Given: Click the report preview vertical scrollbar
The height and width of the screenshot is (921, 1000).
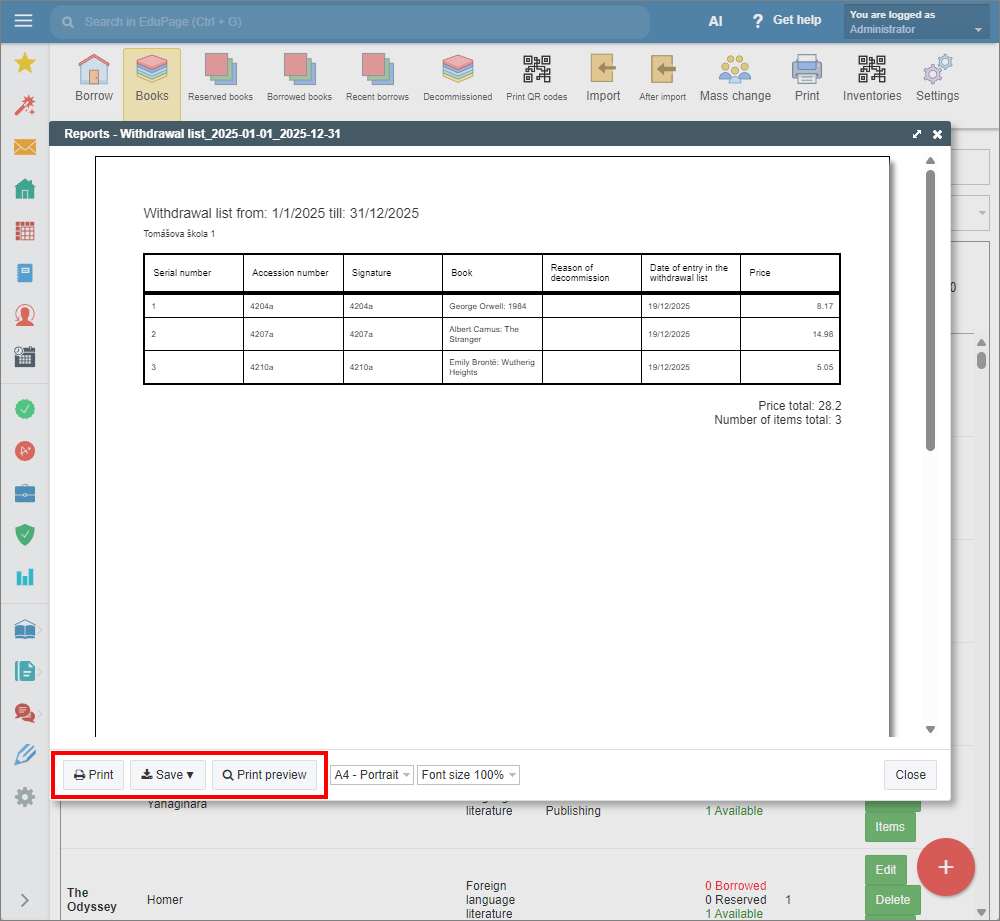Looking at the screenshot, I should (930, 310).
